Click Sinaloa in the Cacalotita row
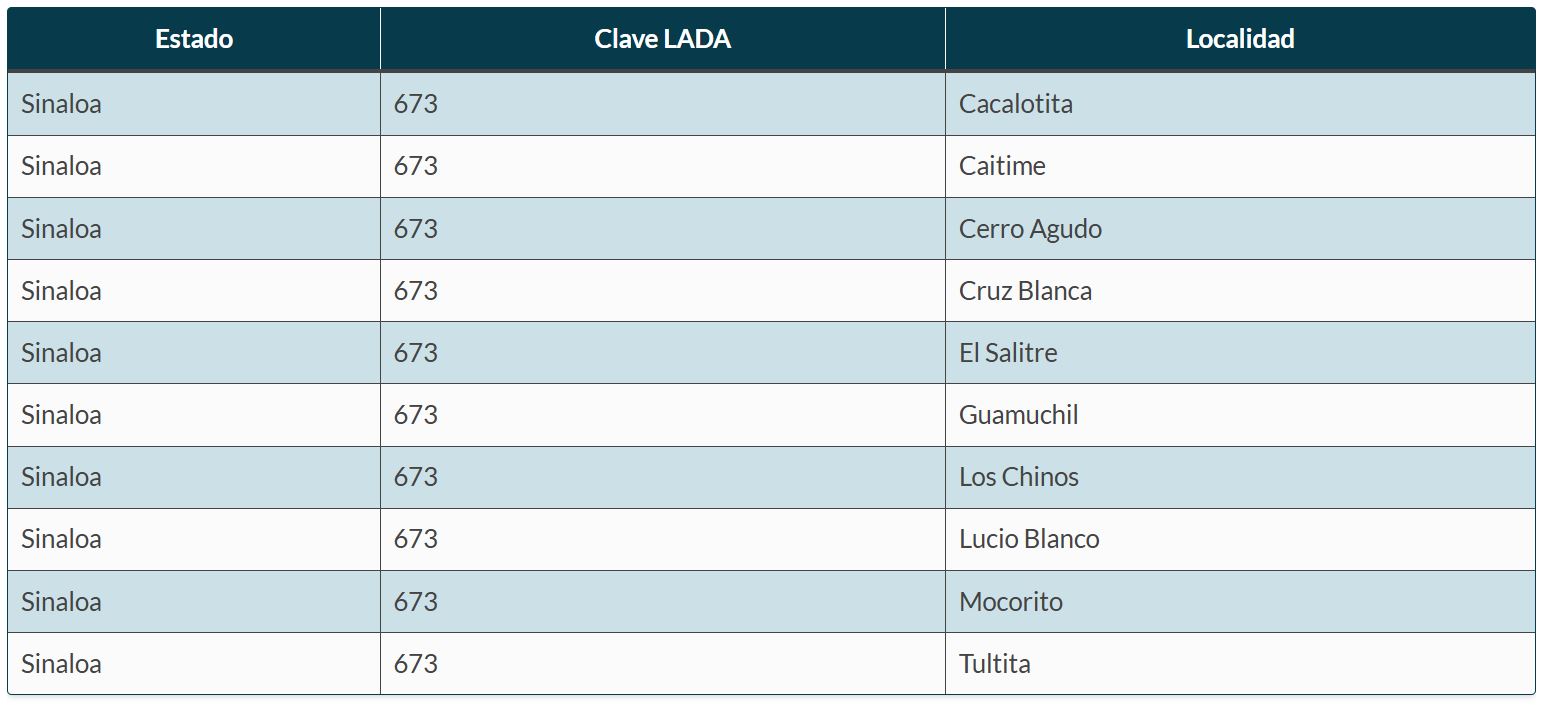The width and height of the screenshot is (1544, 706). pyautogui.click(x=61, y=104)
